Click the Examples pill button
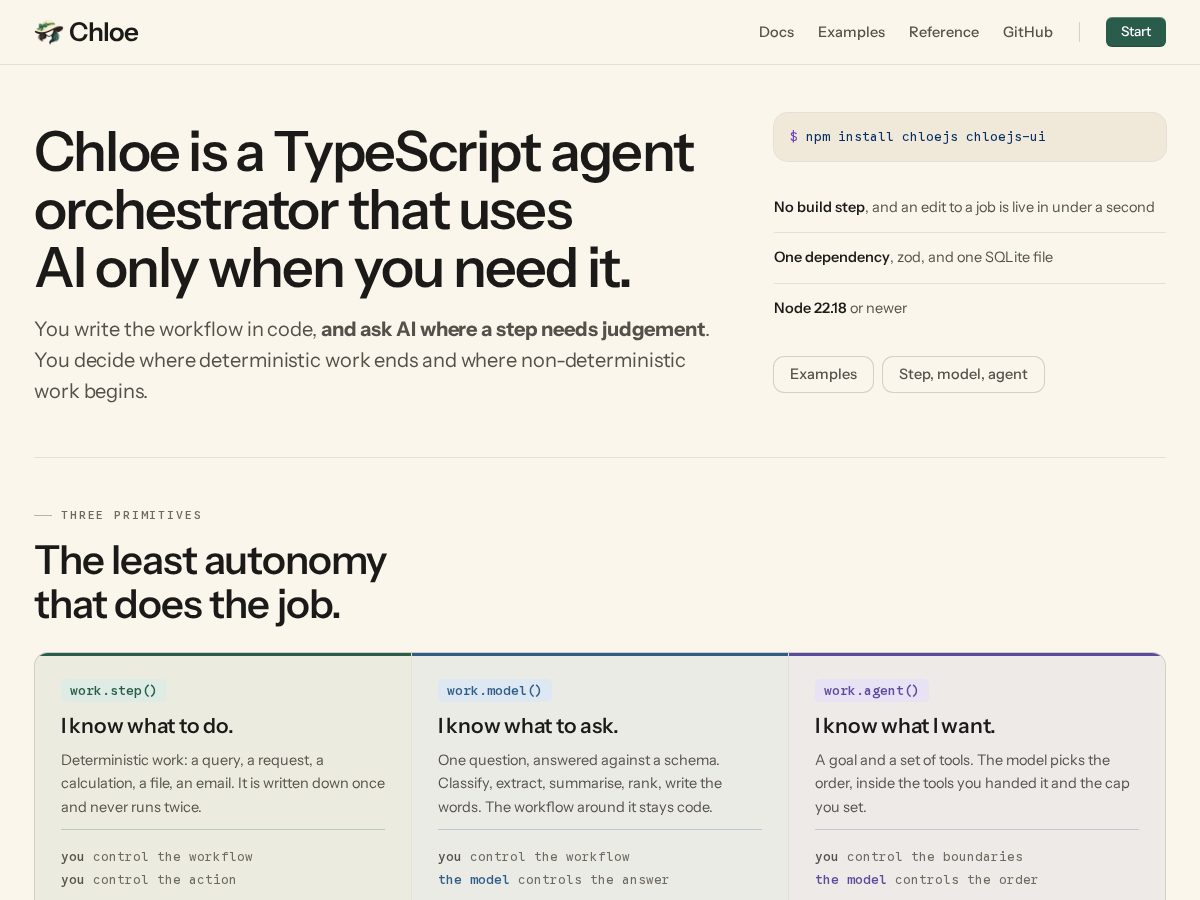This screenshot has height=900, width=1200. pyautogui.click(x=823, y=374)
